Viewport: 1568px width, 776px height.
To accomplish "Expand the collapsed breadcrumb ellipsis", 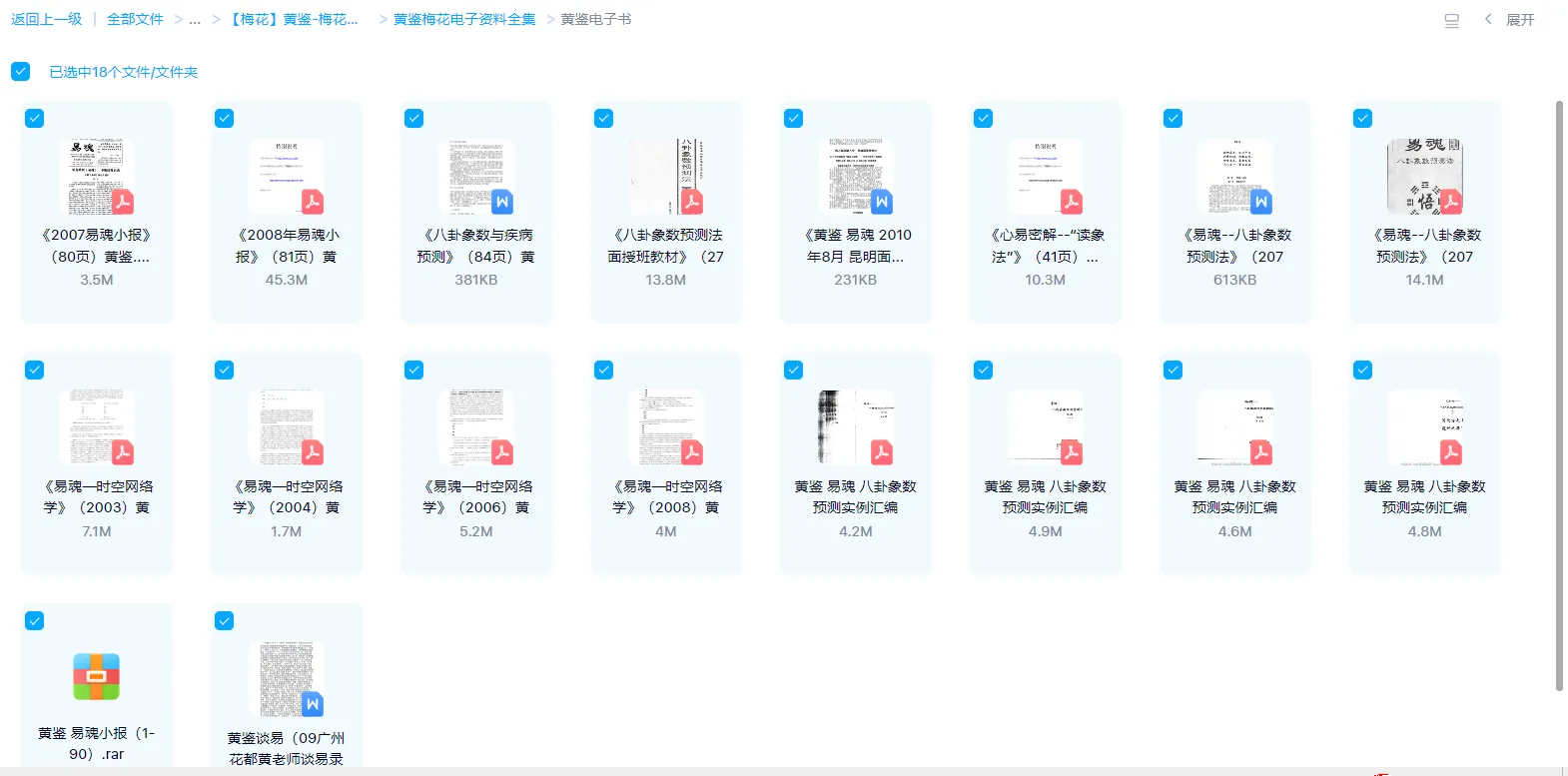I will 195,20.
